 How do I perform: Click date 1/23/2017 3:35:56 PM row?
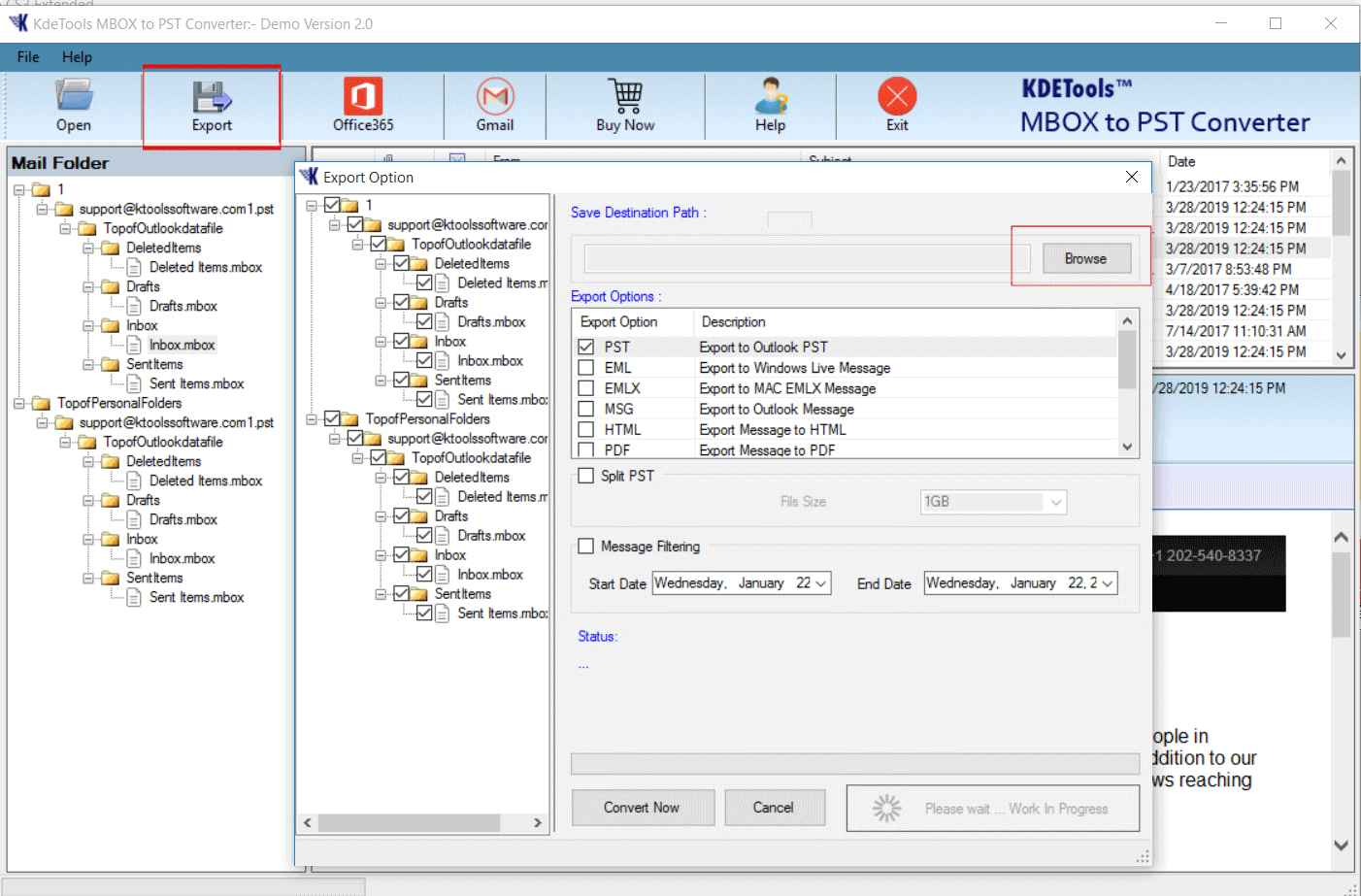click(1232, 186)
